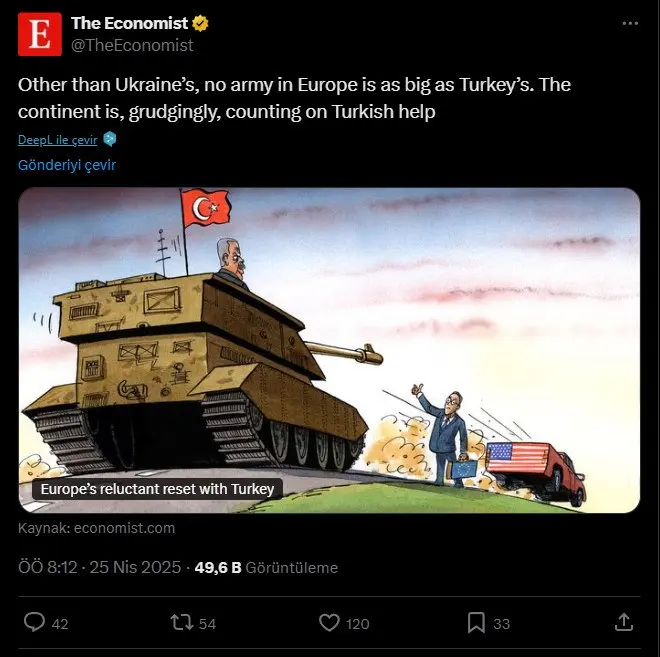Click the DeepL logo icon

pyautogui.click(x=109, y=139)
